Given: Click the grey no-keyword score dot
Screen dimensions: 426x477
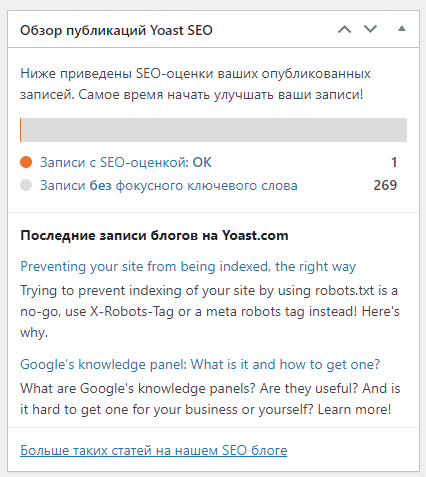Looking at the screenshot, I should (26, 185).
